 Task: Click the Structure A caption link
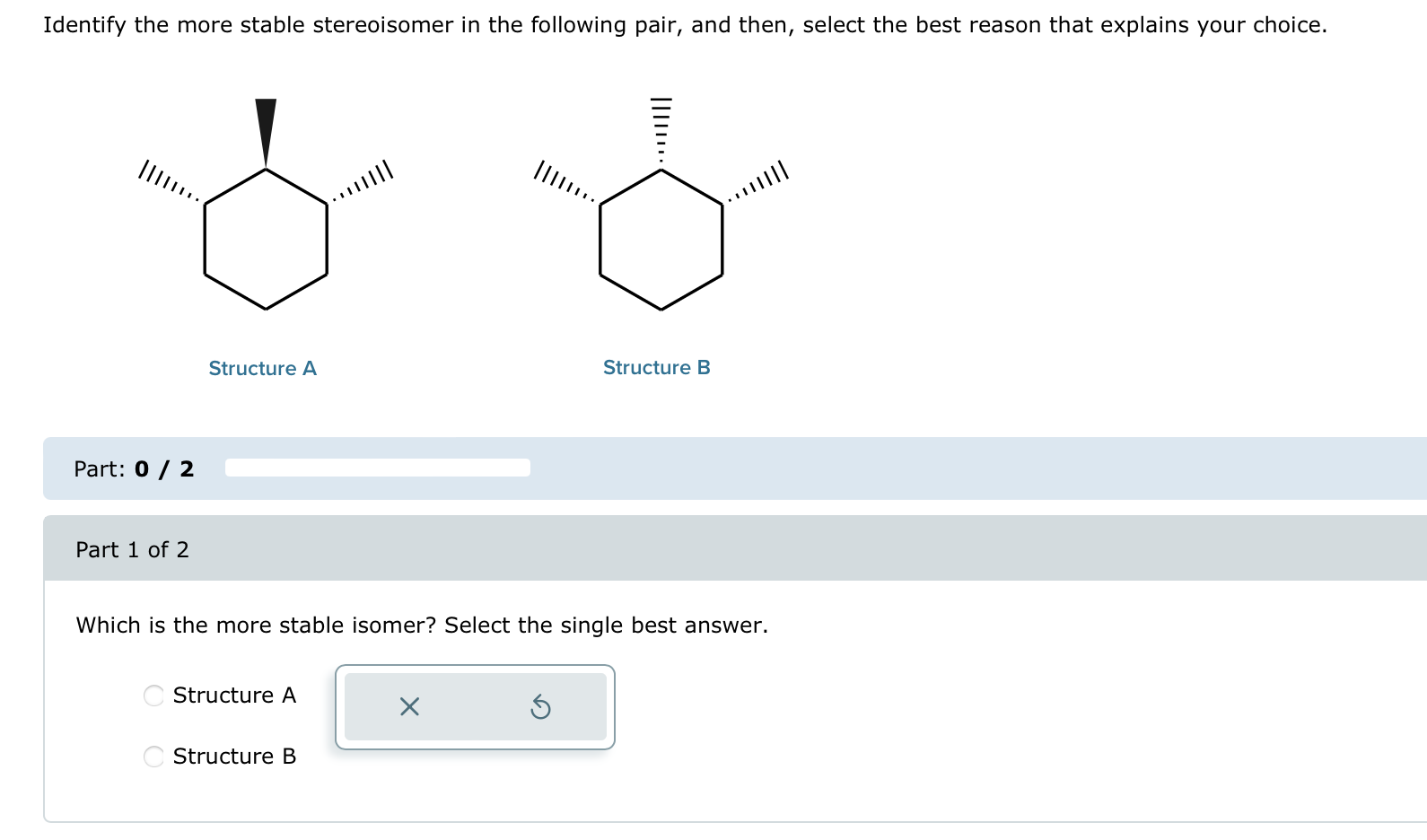click(262, 368)
